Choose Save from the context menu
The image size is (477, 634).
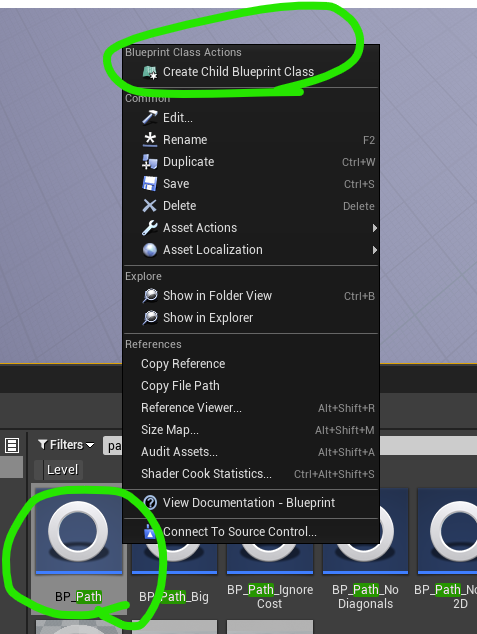point(251,184)
